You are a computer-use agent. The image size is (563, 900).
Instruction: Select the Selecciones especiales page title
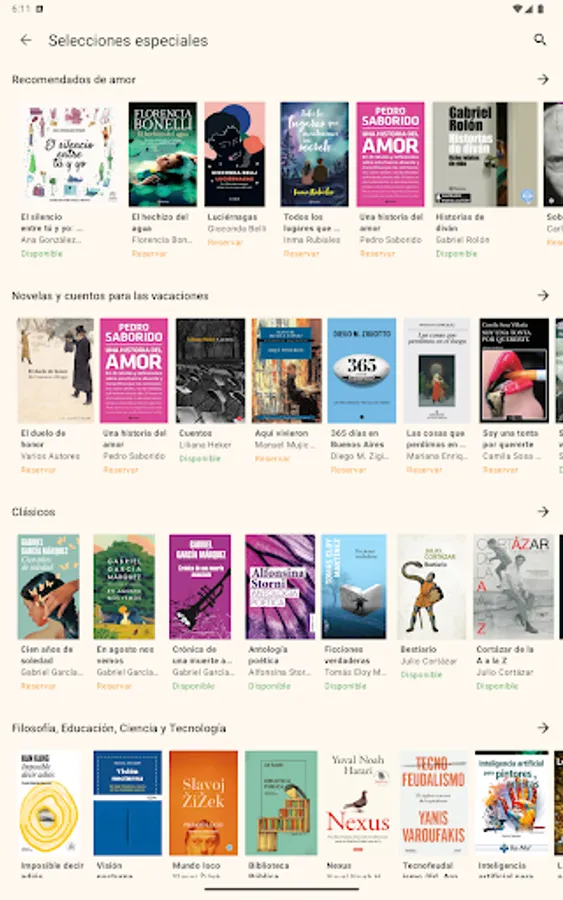click(128, 40)
